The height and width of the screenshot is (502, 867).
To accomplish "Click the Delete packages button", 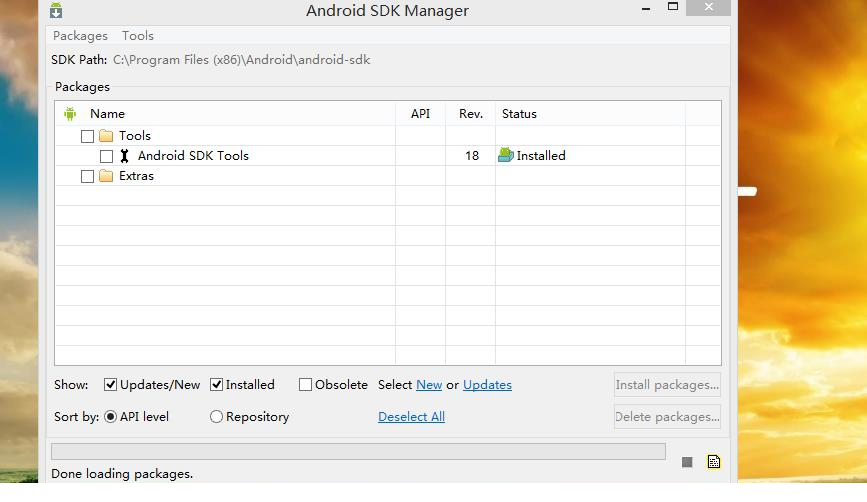I will click(667, 417).
